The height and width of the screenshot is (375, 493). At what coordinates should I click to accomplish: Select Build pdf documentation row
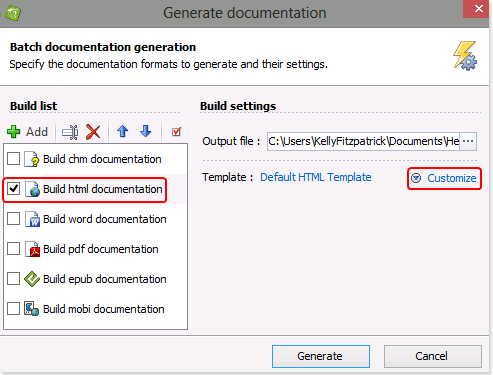click(95, 249)
